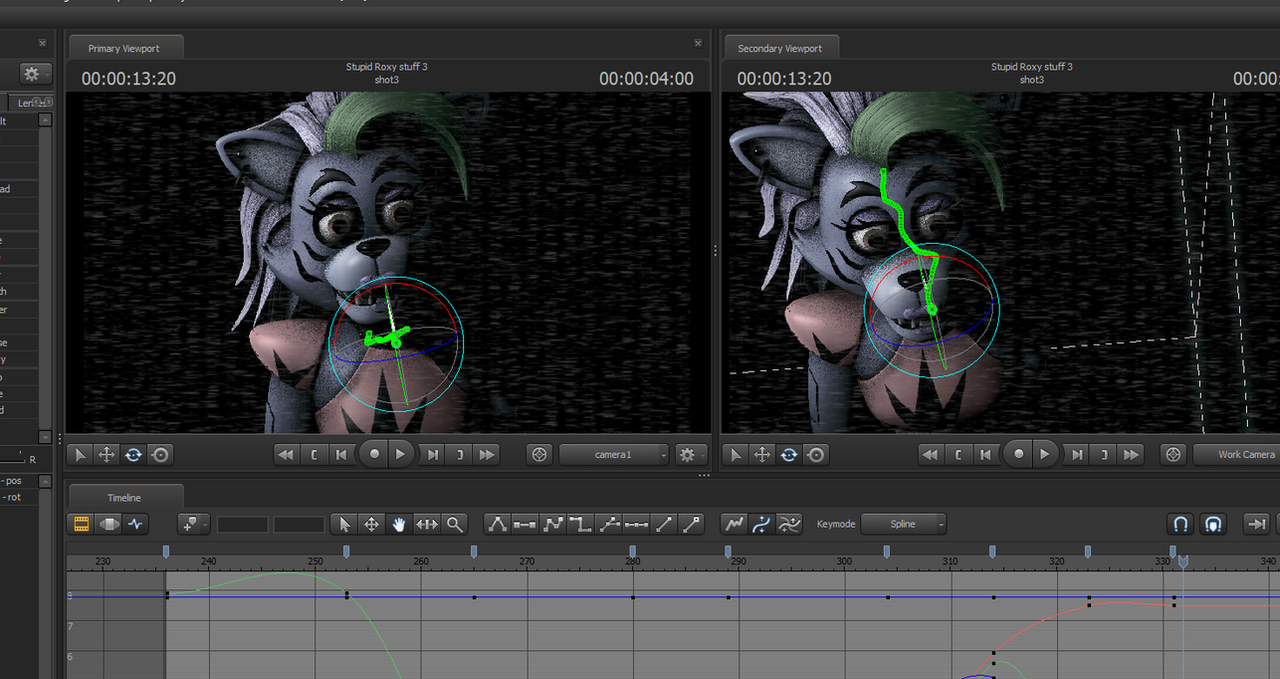
Task: Activate the rotate manipulator in Secondary Viewport
Action: pyautogui.click(x=789, y=454)
